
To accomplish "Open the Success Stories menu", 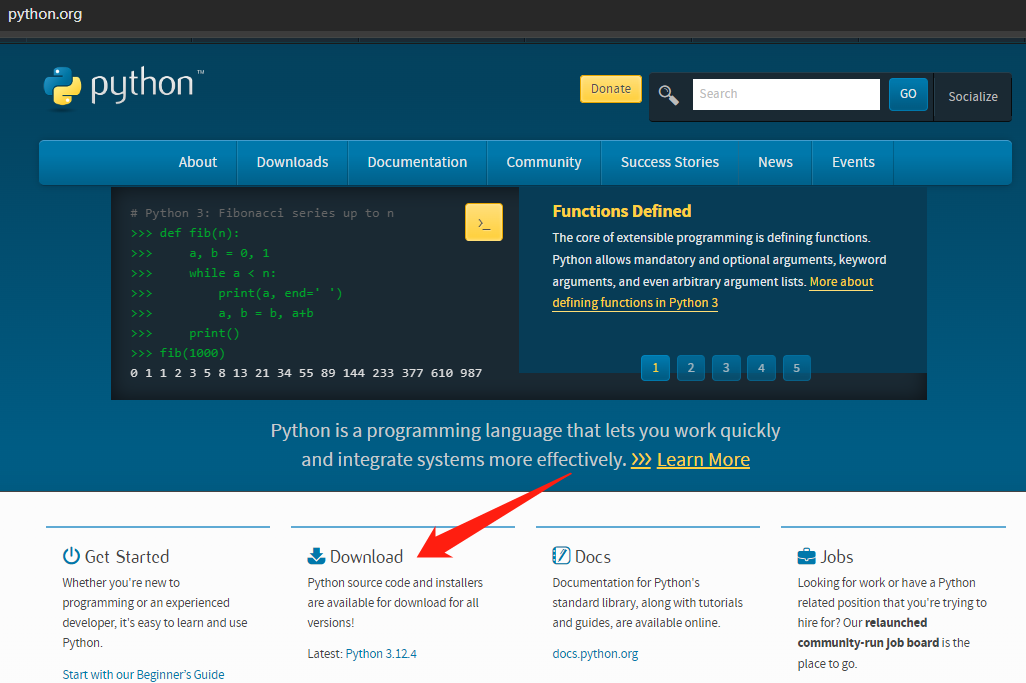I will [669, 162].
